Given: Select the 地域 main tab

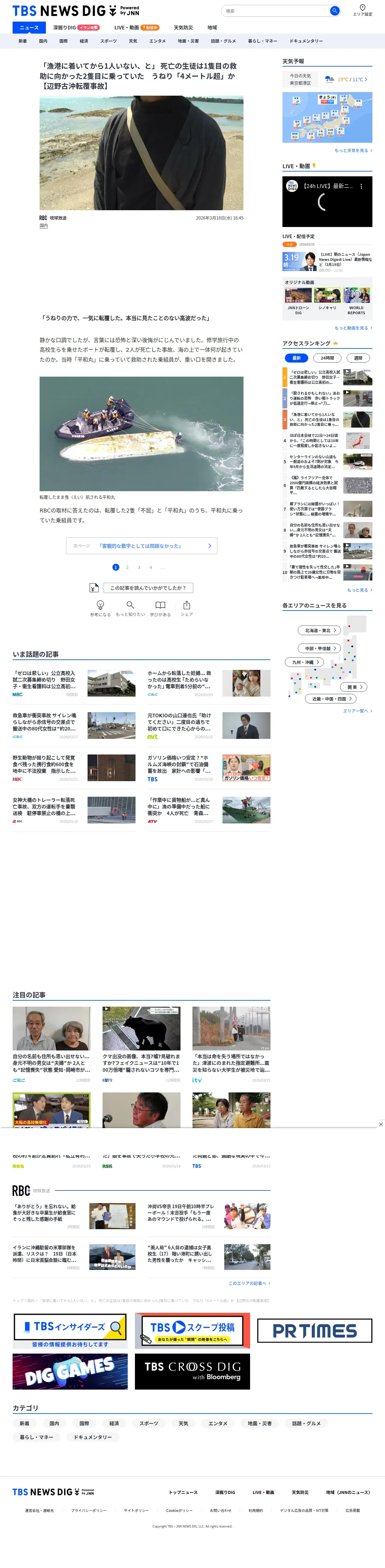Looking at the screenshot, I should pyautogui.click(x=212, y=27).
